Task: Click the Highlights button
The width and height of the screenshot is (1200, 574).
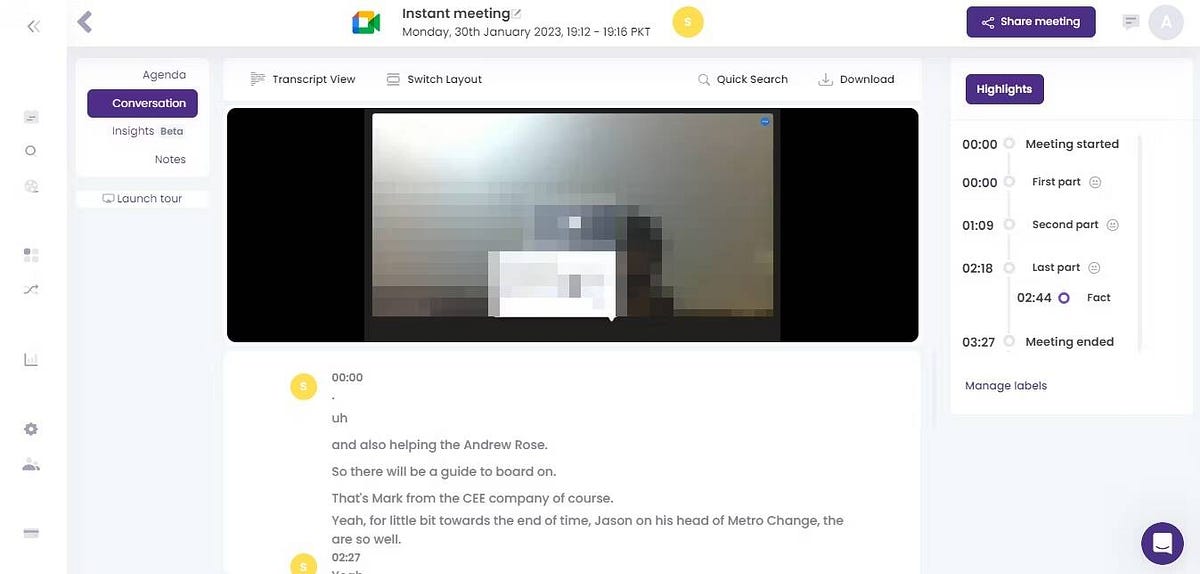Action: [1004, 89]
